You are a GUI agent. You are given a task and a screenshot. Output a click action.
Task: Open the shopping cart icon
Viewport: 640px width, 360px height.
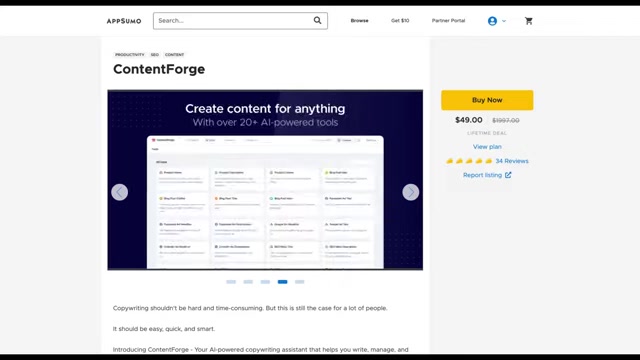(529, 21)
